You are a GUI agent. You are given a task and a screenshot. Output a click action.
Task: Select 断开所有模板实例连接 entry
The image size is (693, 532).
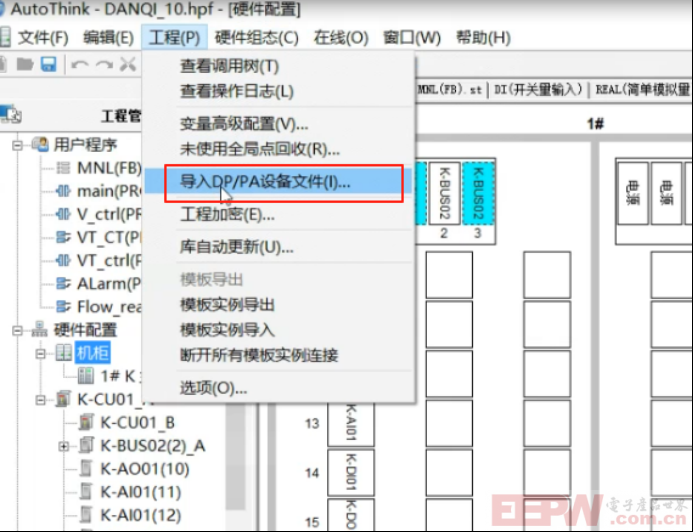click(259, 355)
